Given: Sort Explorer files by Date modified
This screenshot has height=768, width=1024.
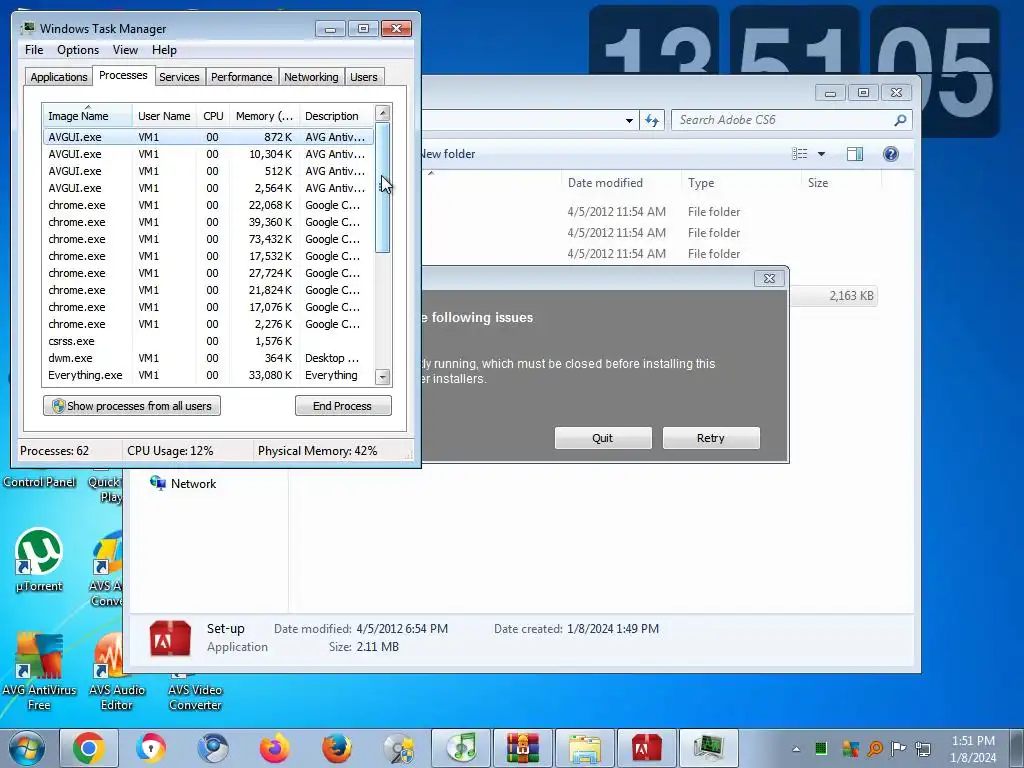Looking at the screenshot, I should [620, 183].
